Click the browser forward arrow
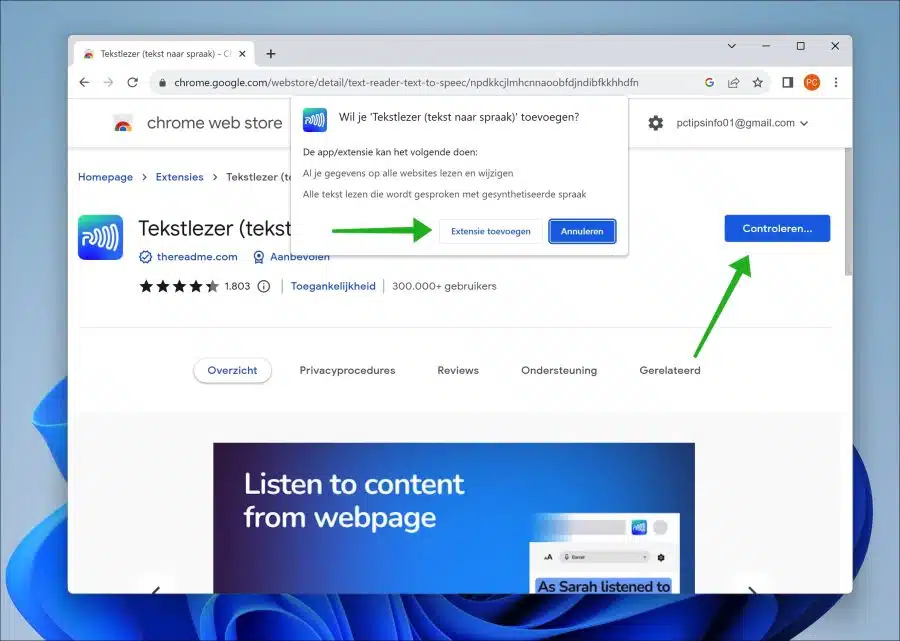900x641 pixels. coord(108,83)
